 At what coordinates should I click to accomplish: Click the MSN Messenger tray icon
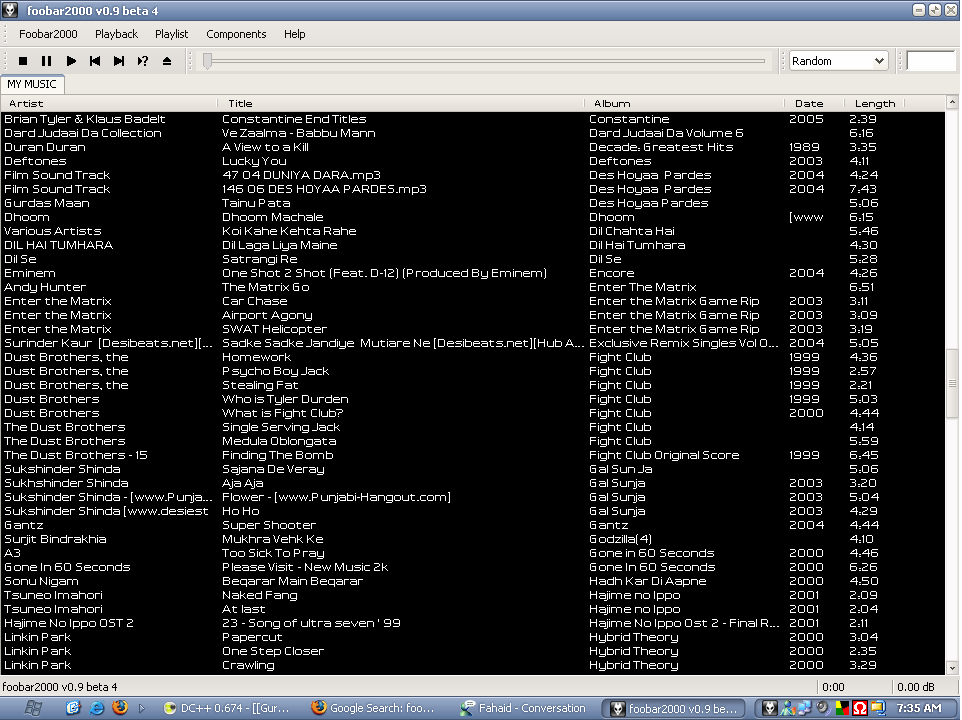click(x=788, y=708)
